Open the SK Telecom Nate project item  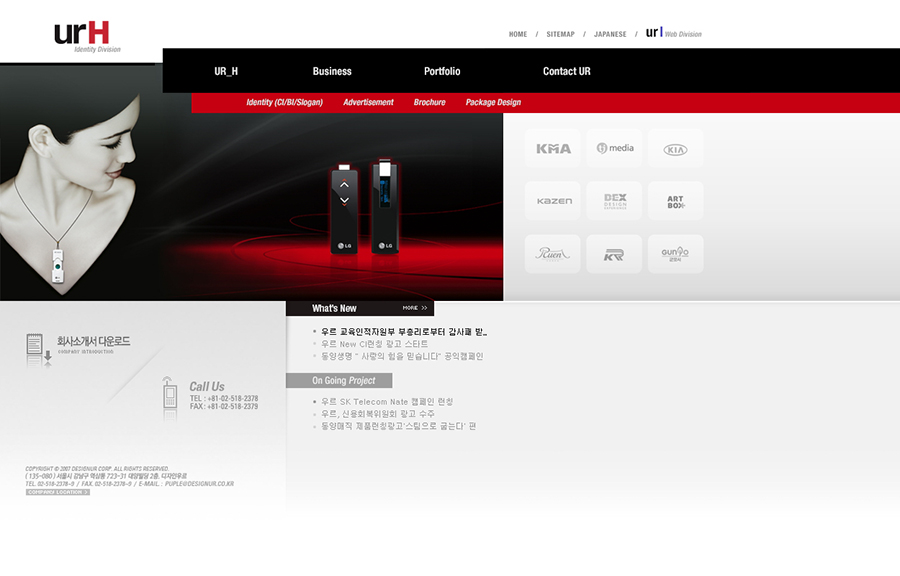[x=386, y=402]
